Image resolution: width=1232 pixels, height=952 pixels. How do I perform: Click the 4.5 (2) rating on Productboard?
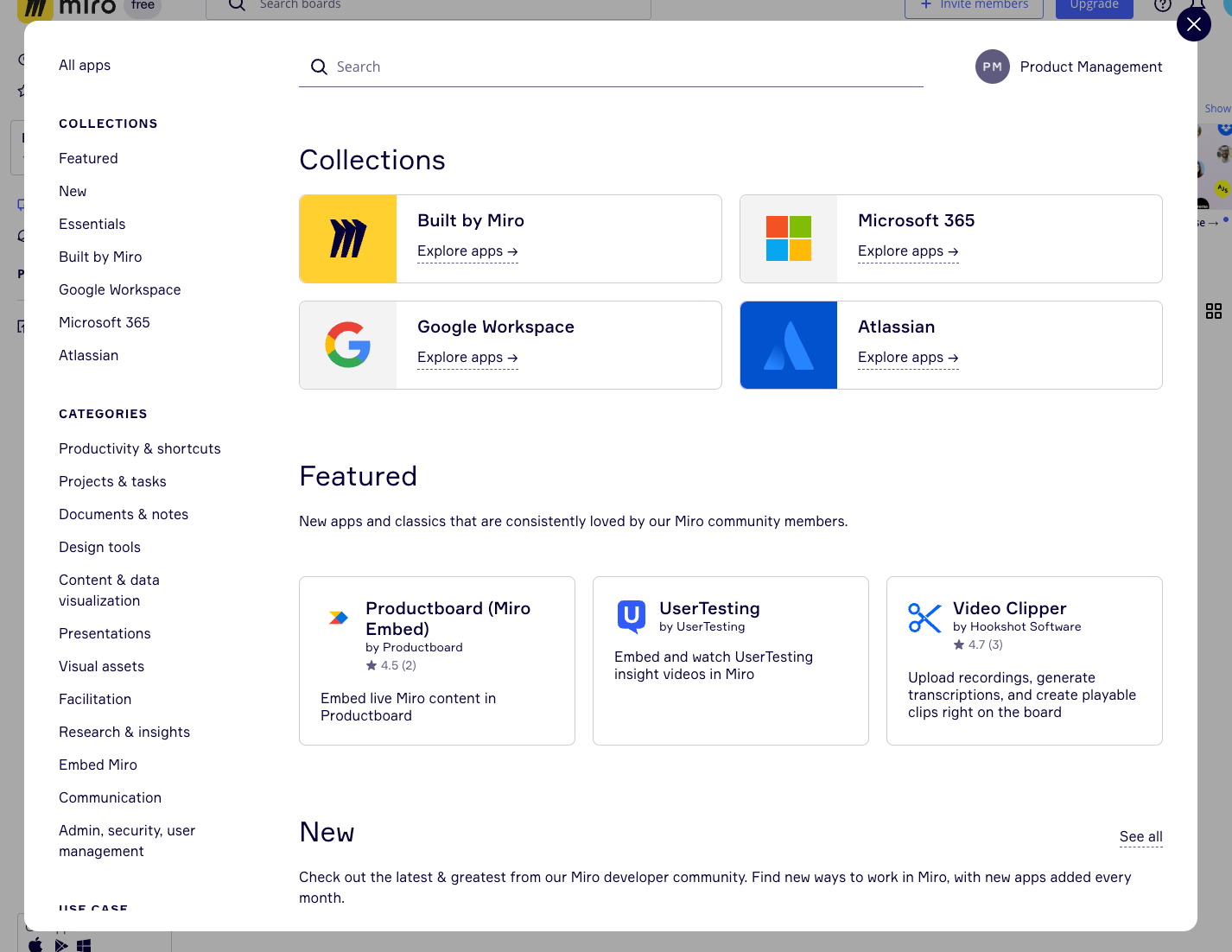(391, 665)
